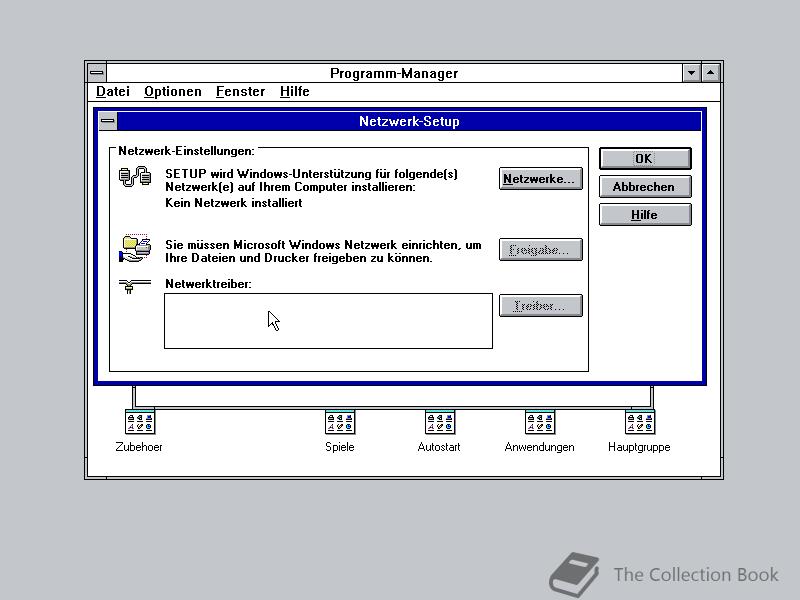Click the Spiele label text
This screenshot has width=800, height=600.
[340, 447]
